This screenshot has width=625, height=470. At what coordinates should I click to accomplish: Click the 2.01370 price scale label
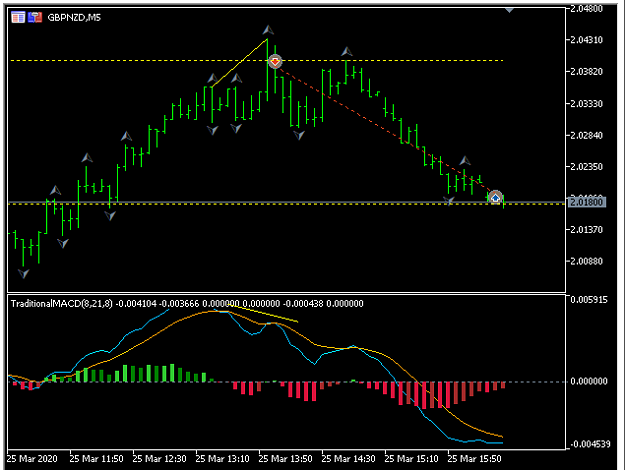coord(586,230)
